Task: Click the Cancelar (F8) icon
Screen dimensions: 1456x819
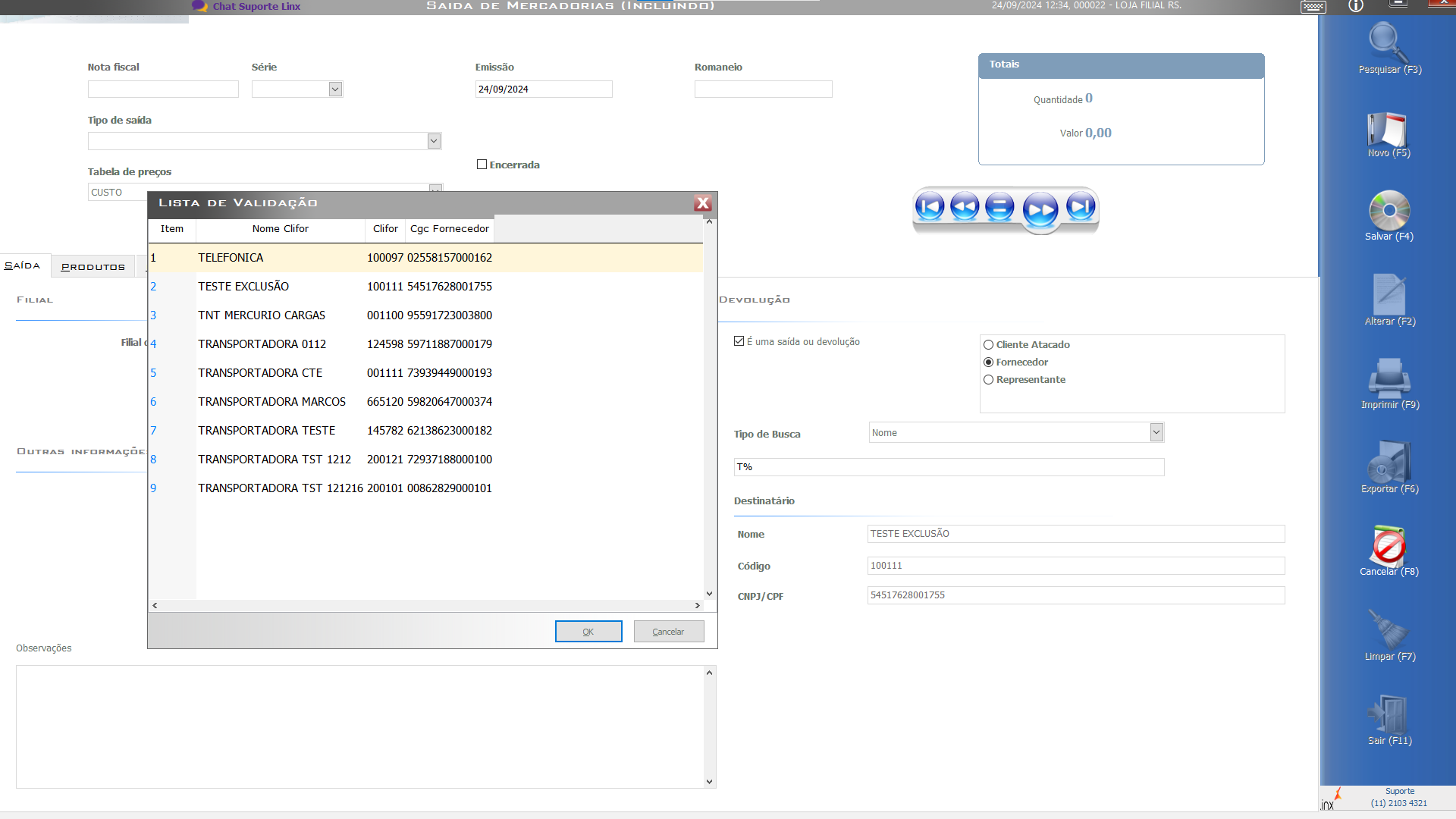Action: tap(1389, 546)
